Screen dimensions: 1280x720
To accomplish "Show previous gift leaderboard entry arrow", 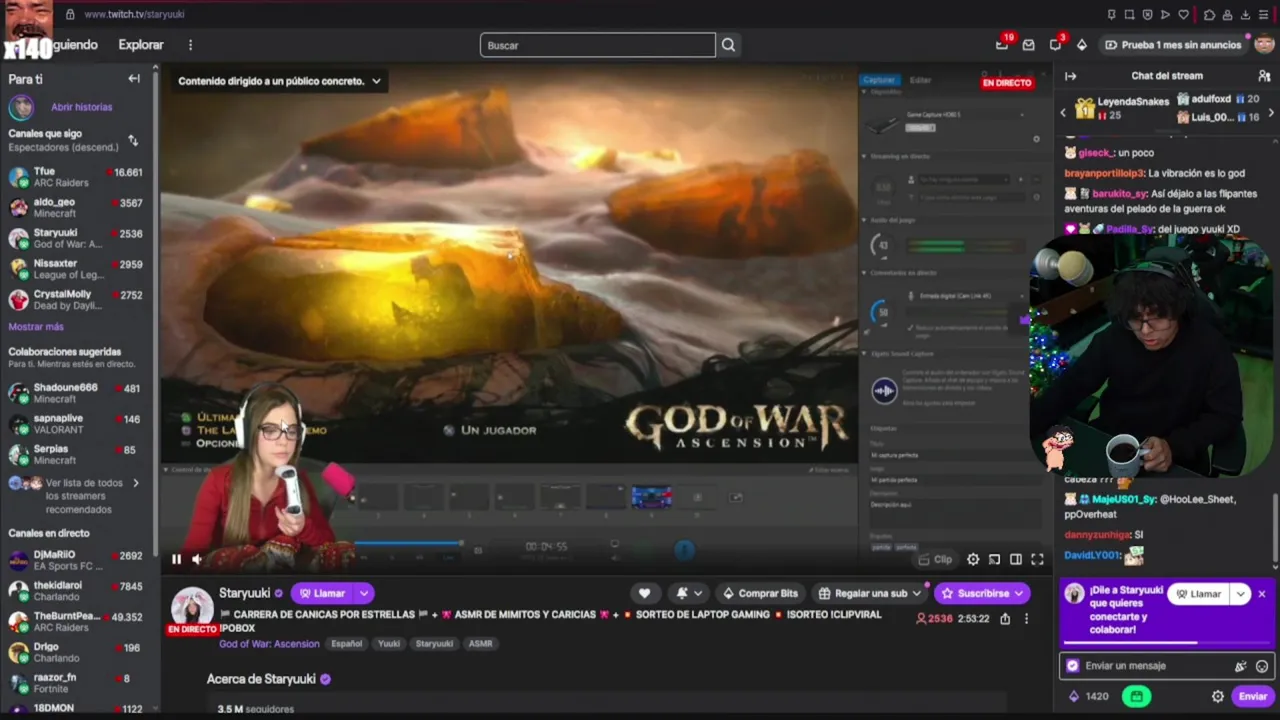I will (1063, 113).
